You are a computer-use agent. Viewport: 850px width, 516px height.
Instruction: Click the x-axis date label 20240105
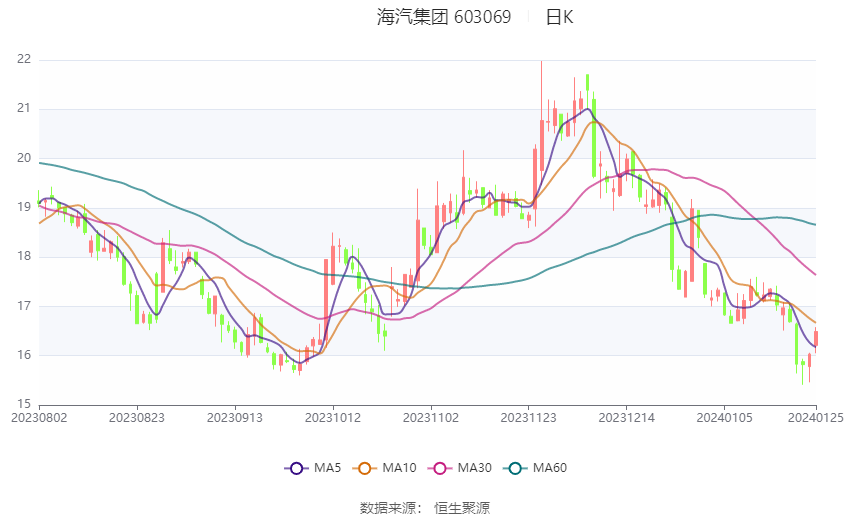[x=724, y=418]
